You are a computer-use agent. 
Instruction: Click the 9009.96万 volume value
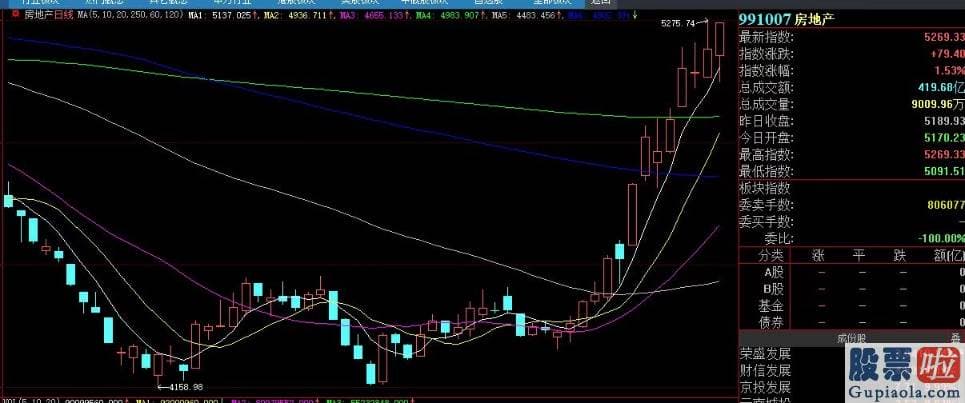tap(936, 105)
